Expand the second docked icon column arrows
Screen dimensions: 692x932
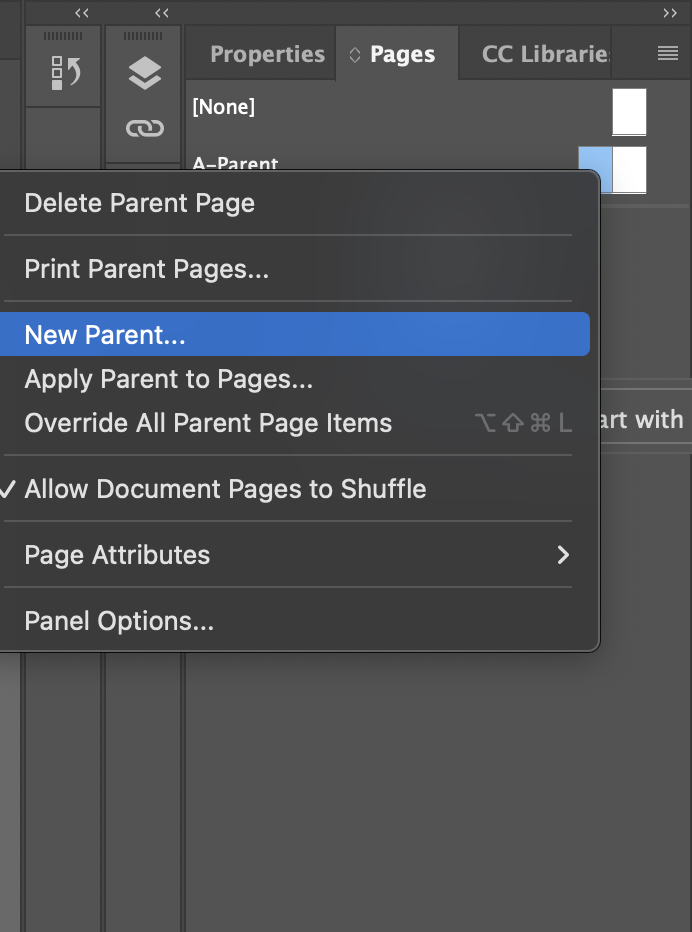[x=162, y=13]
